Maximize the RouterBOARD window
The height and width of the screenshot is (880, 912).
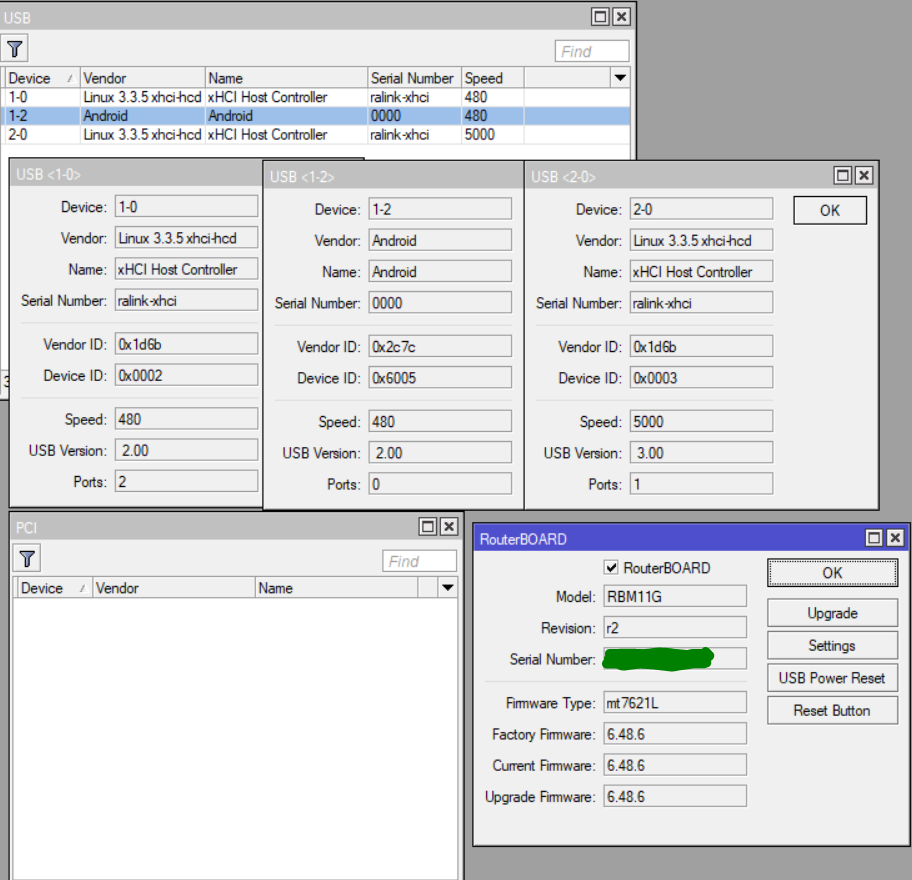(x=875, y=538)
